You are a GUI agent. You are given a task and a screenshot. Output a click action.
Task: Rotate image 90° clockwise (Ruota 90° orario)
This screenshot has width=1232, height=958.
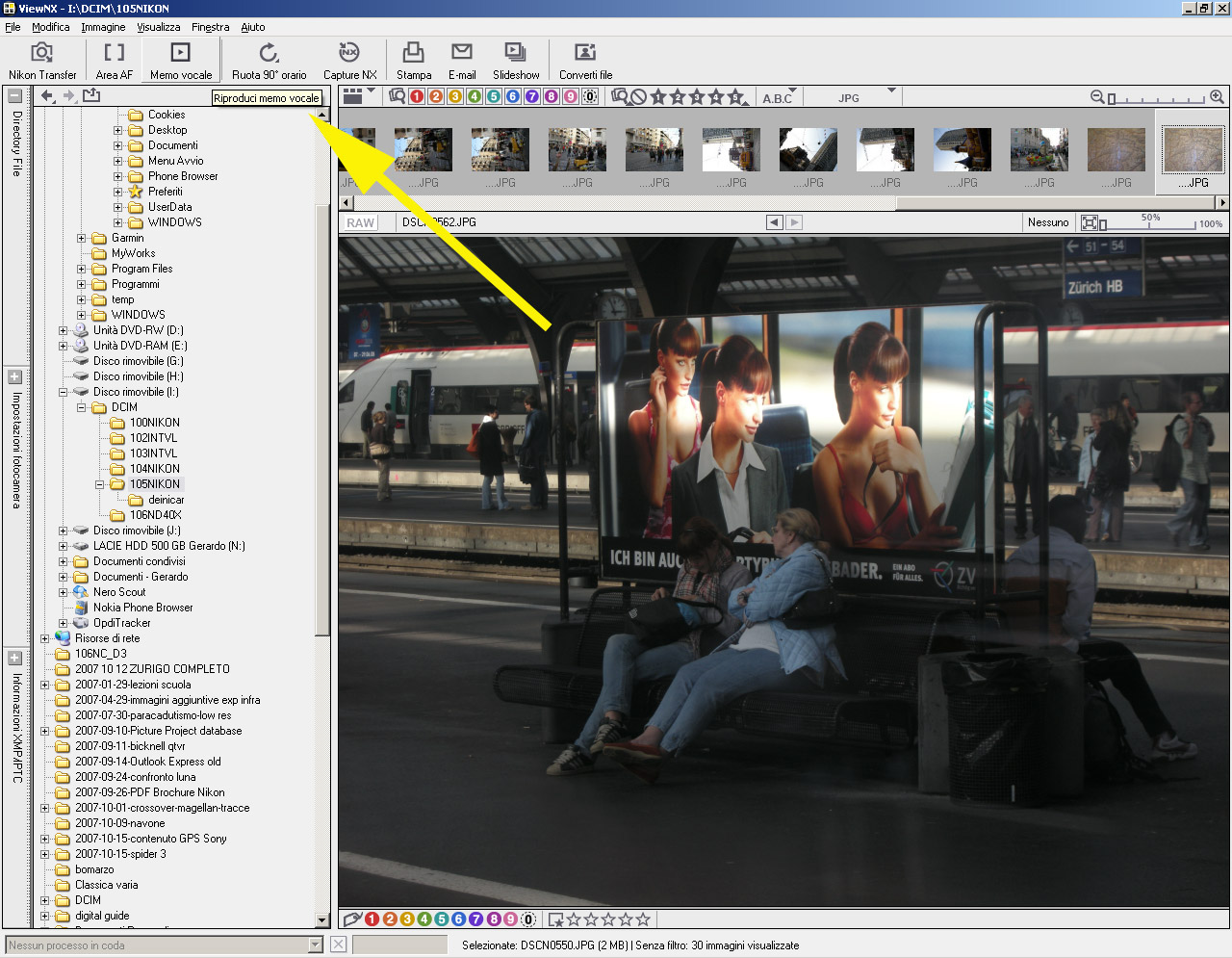pyautogui.click(x=269, y=61)
